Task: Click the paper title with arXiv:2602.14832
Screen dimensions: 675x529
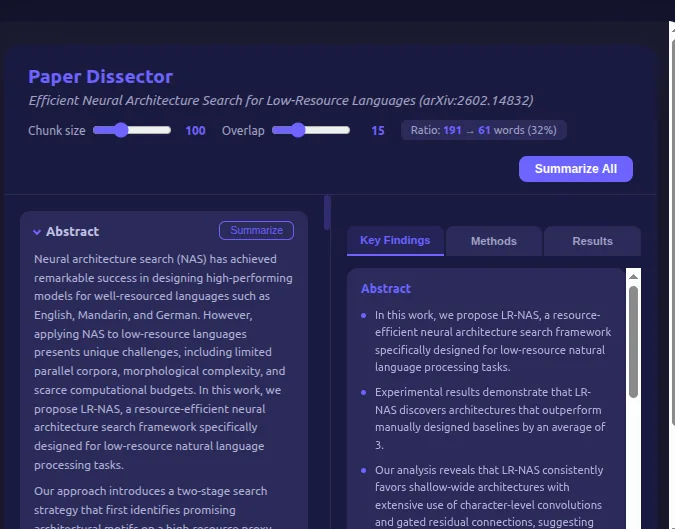Action: point(281,100)
